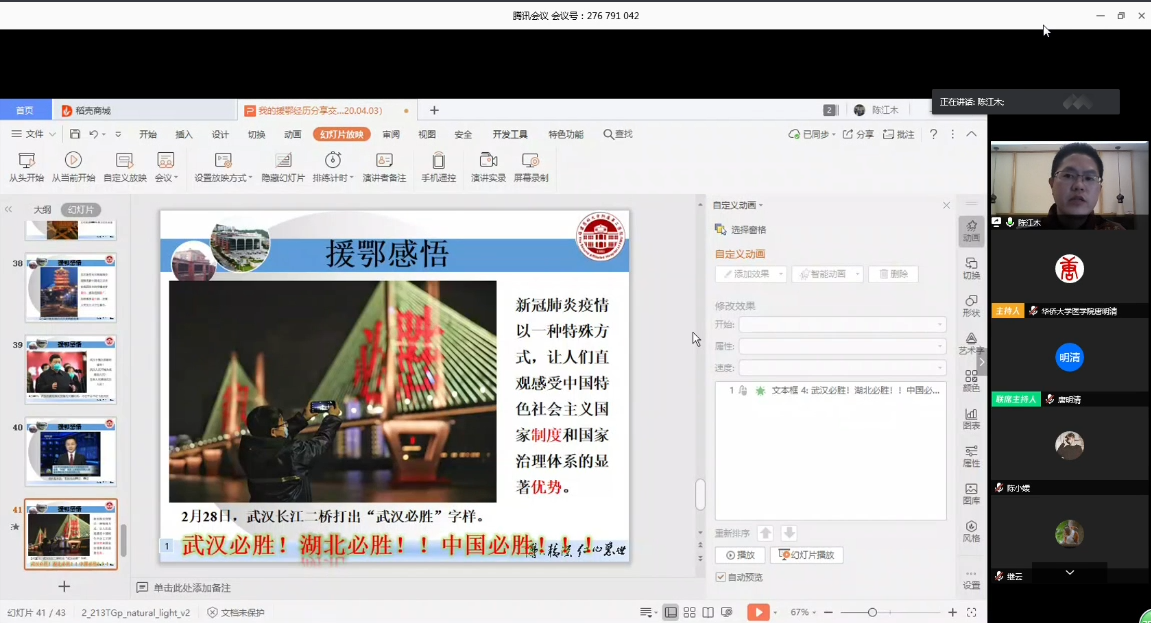This screenshot has height=623, width=1151.
Task: Toggle the 自动预览 auto preview checkbox
Action: coord(721,577)
